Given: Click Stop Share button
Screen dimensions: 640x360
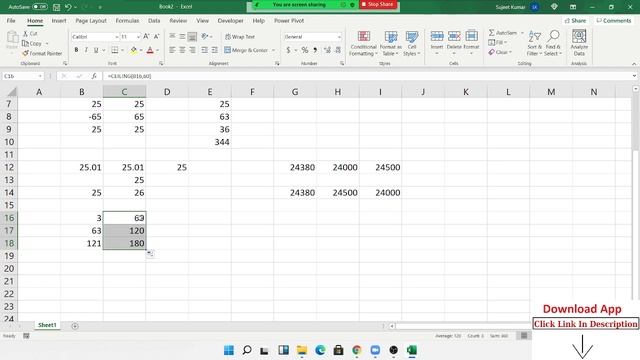Looking at the screenshot, I should [378, 4].
